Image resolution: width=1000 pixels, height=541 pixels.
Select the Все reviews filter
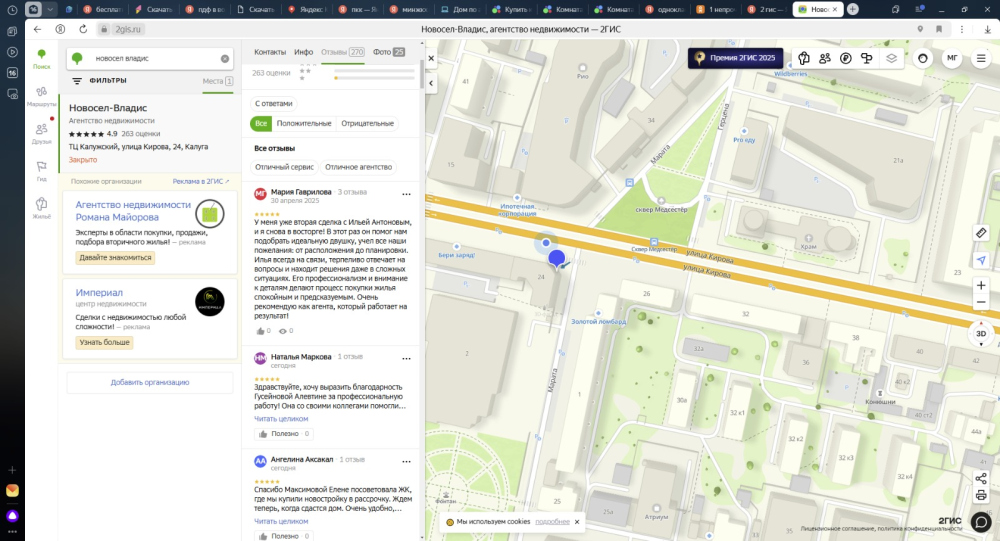[x=261, y=123]
